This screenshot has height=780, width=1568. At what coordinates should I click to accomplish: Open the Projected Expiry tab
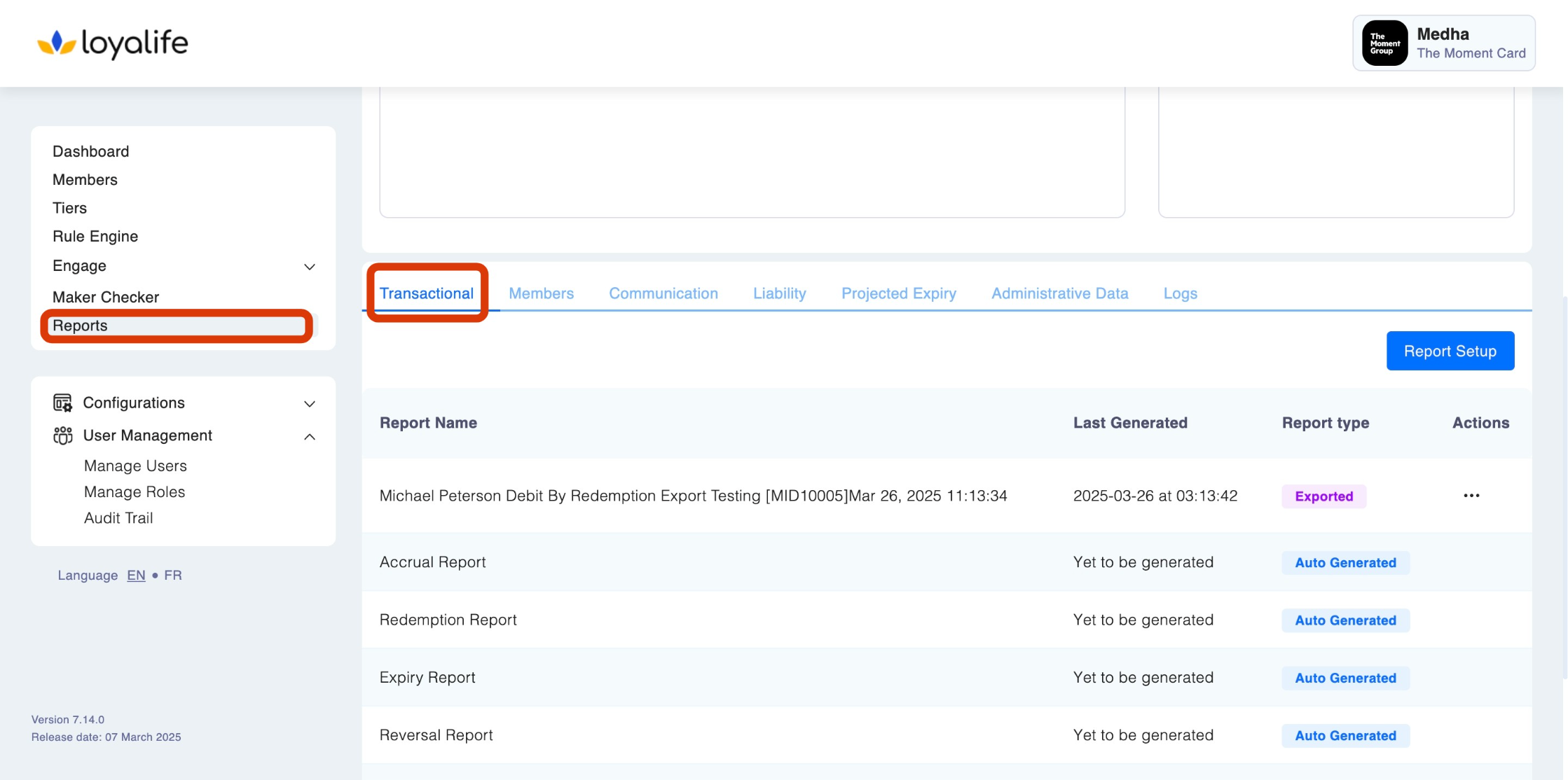click(898, 293)
